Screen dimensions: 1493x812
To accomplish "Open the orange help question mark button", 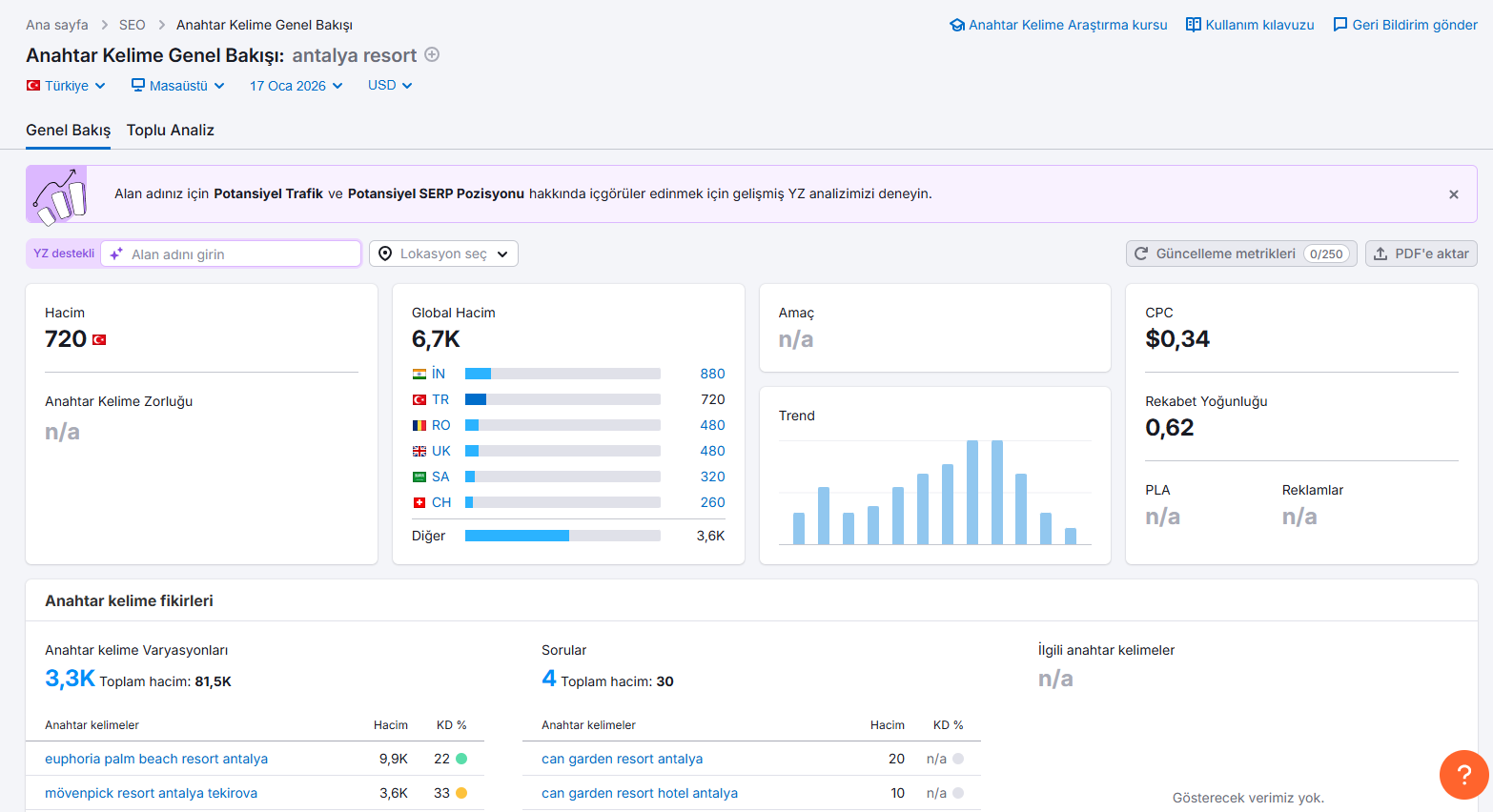I will click(x=1463, y=775).
